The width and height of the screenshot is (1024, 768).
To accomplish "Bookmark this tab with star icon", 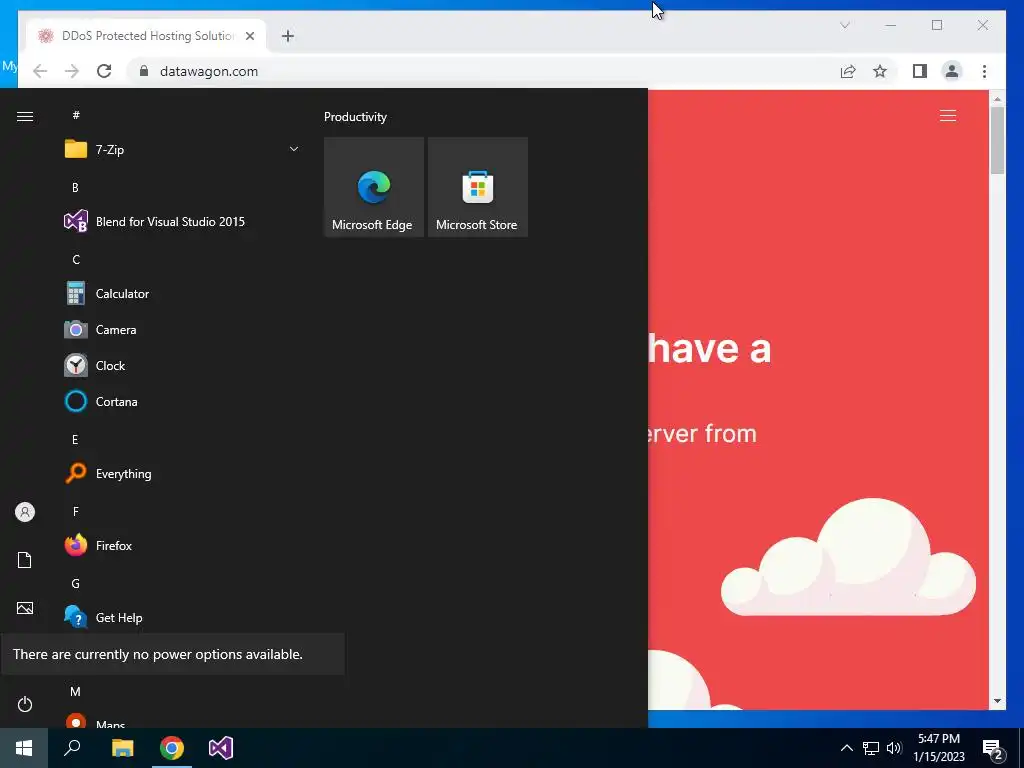I will pyautogui.click(x=880, y=71).
